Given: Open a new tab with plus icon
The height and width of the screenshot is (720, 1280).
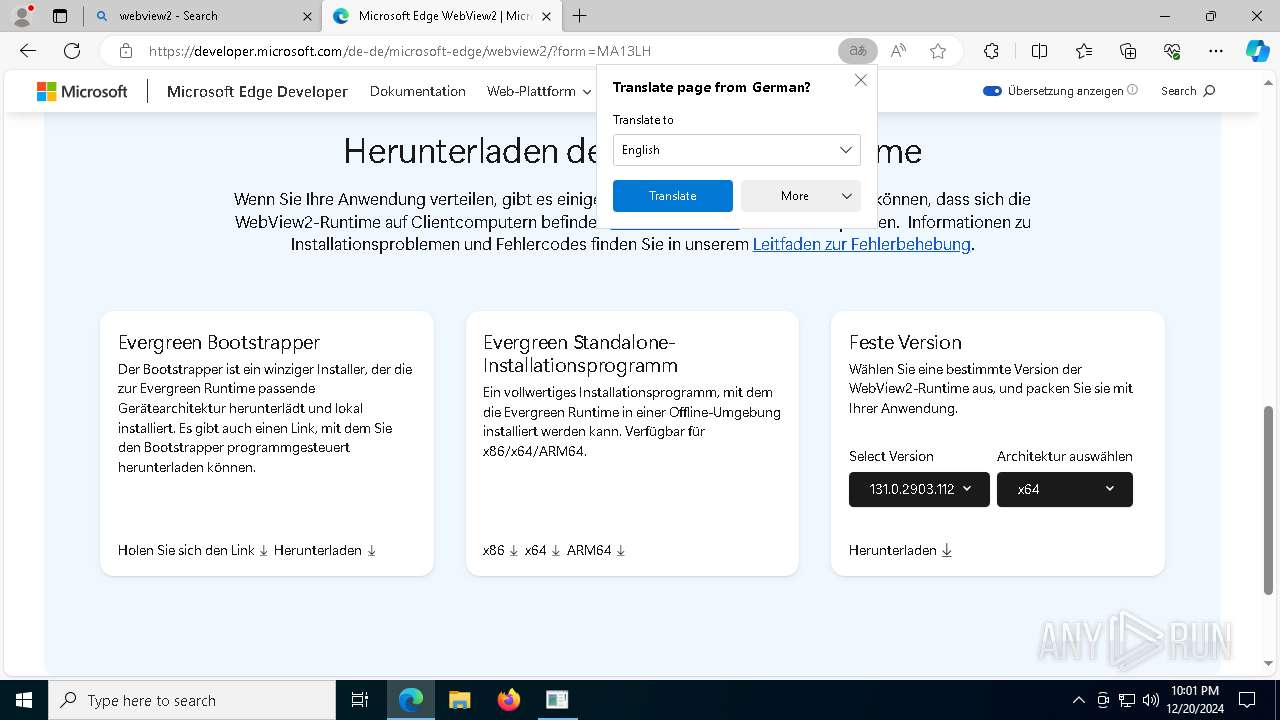Looking at the screenshot, I should (x=580, y=16).
